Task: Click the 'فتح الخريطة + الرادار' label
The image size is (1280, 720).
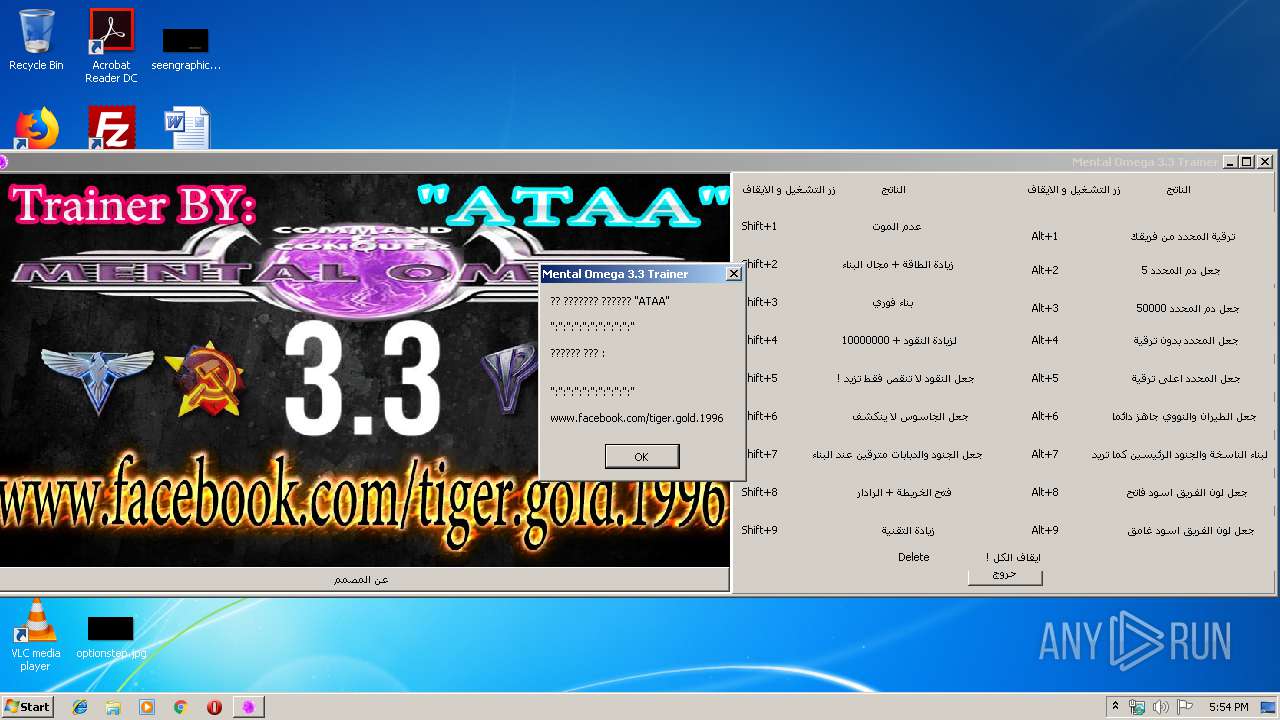Action: click(904, 493)
